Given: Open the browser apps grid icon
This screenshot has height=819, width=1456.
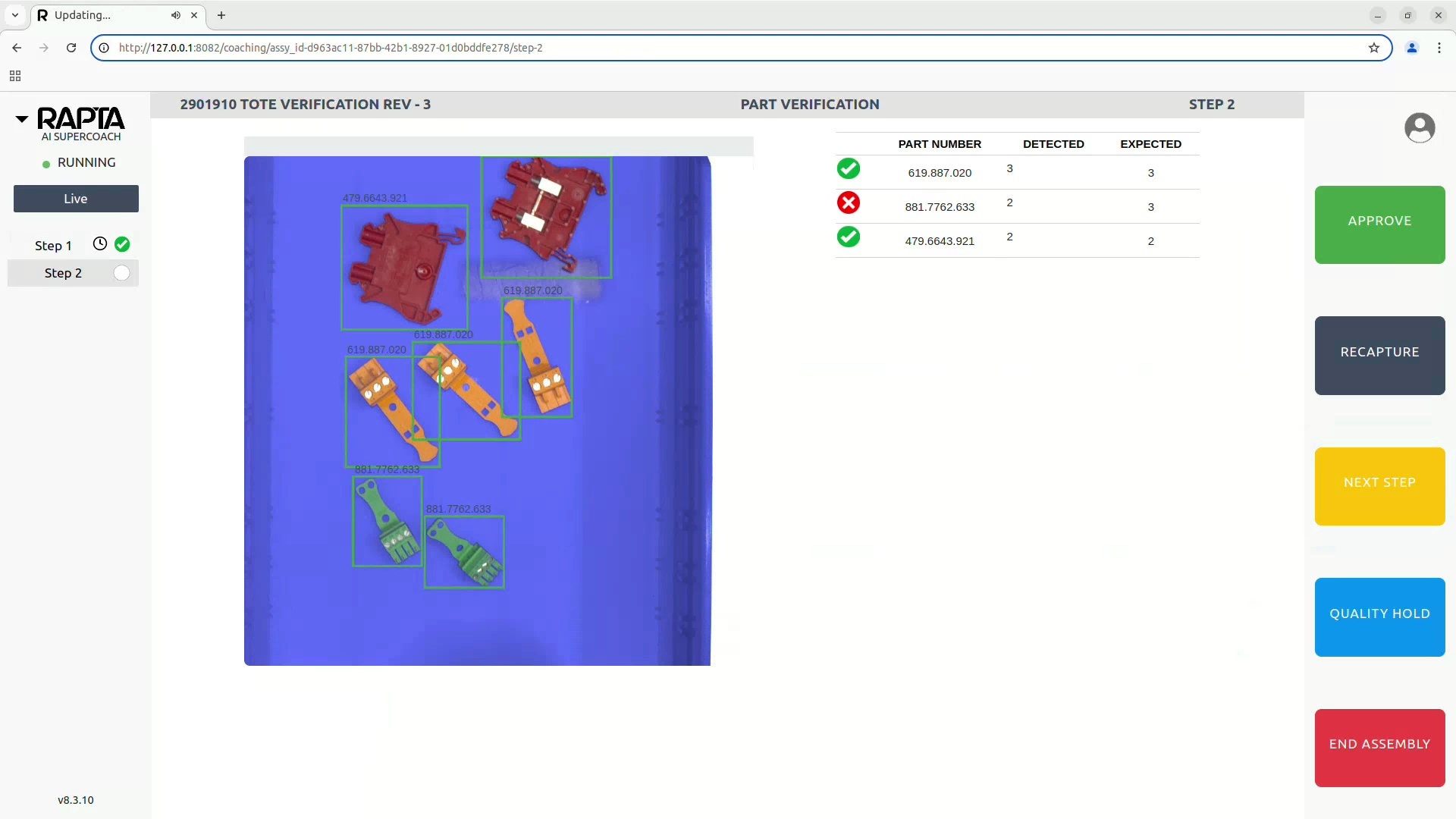Looking at the screenshot, I should (15, 76).
